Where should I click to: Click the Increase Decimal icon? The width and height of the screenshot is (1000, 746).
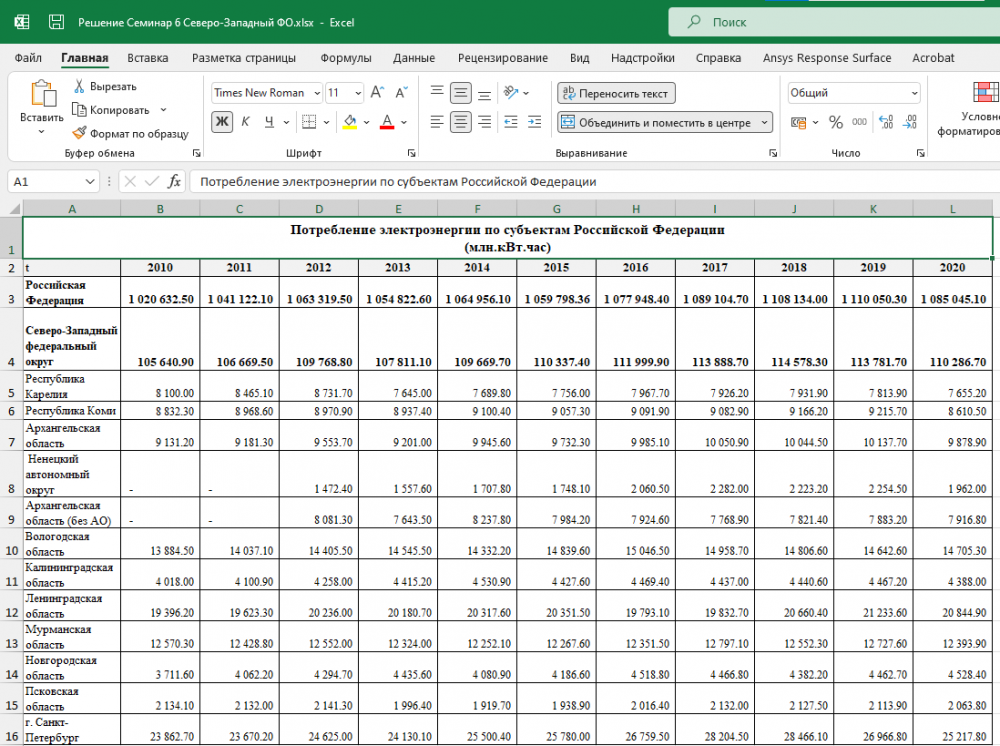click(x=885, y=122)
